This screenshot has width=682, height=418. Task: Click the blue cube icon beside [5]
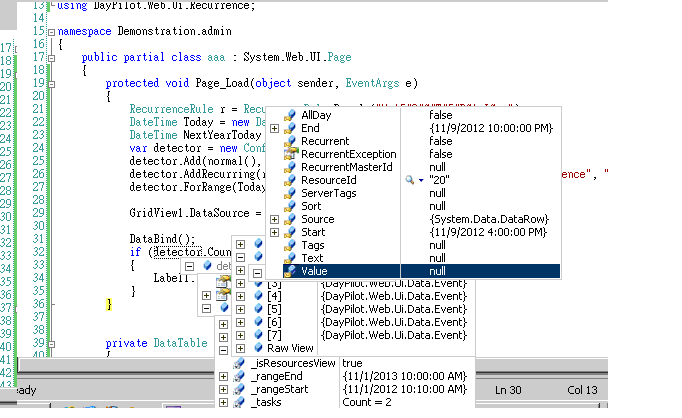point(258,309)
